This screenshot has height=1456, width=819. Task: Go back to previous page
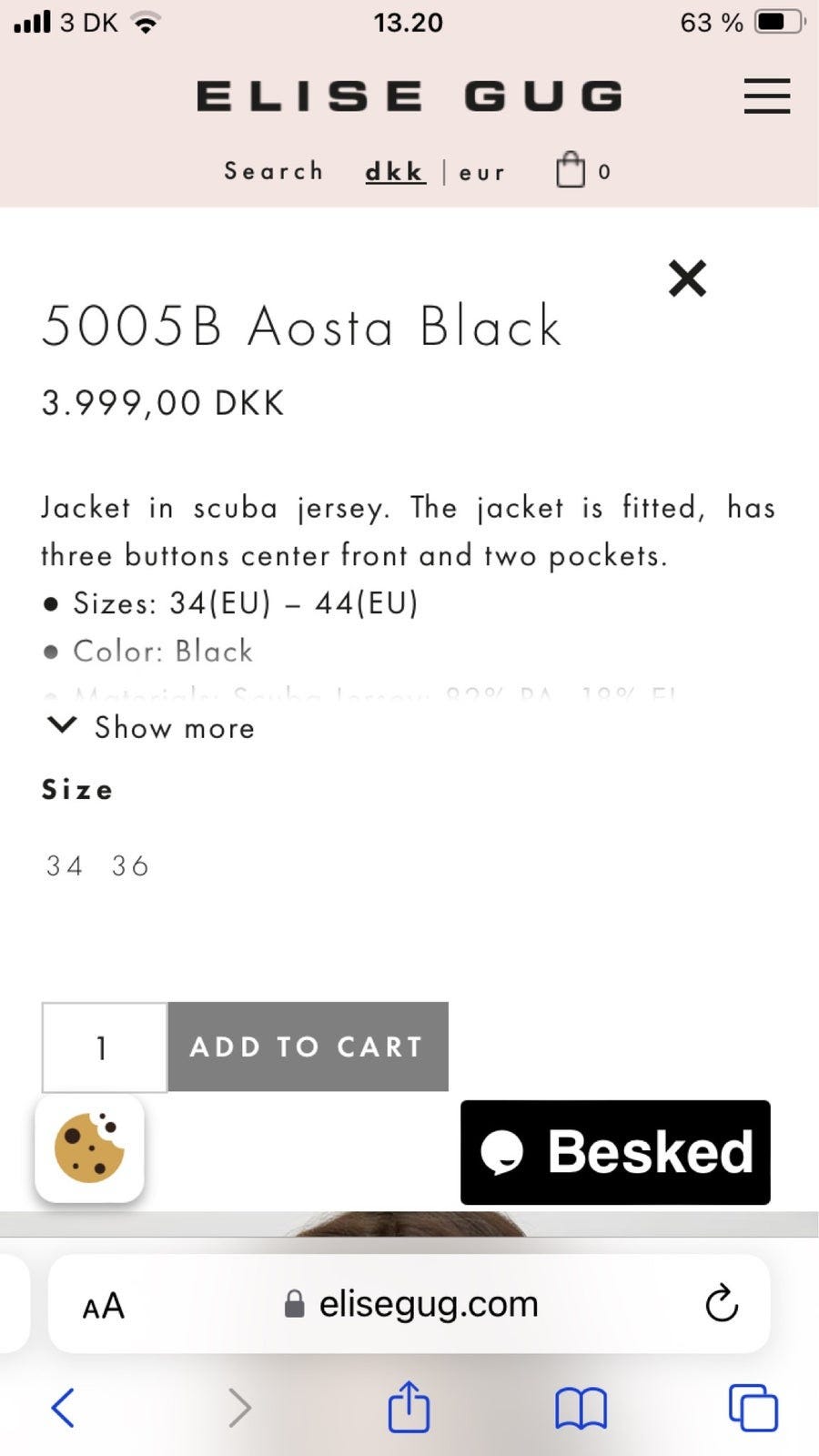64,1408
